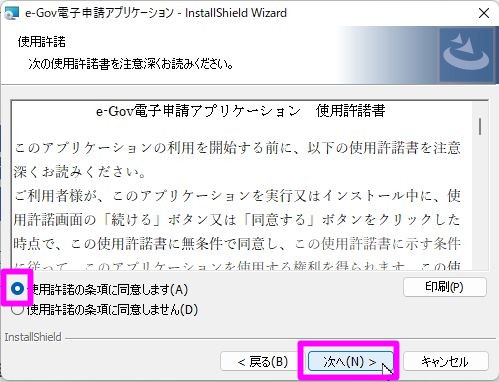The height and width of the screenshot is (382, 499).
Task: Click the license heading e-Gov電子申請アプリケーション 使用許諾書
Action: click(240, 111)
